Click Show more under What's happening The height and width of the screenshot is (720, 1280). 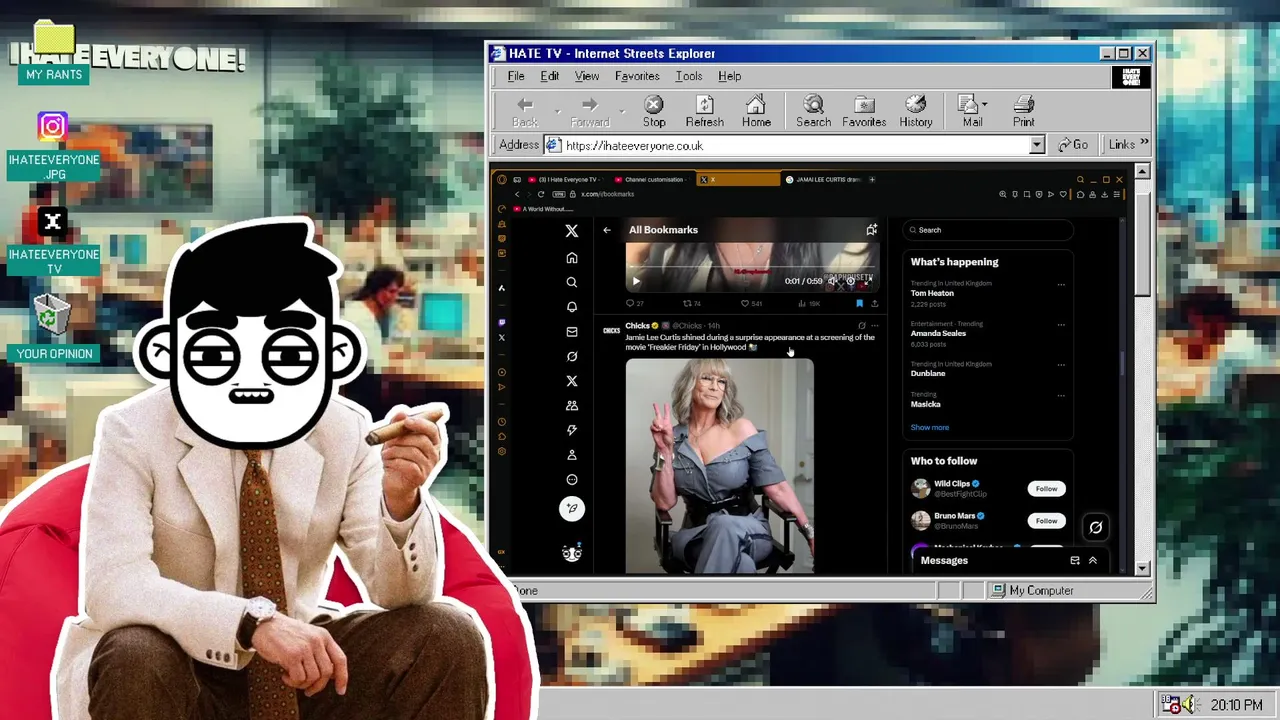pyautogui.click(x=930, y=427)
